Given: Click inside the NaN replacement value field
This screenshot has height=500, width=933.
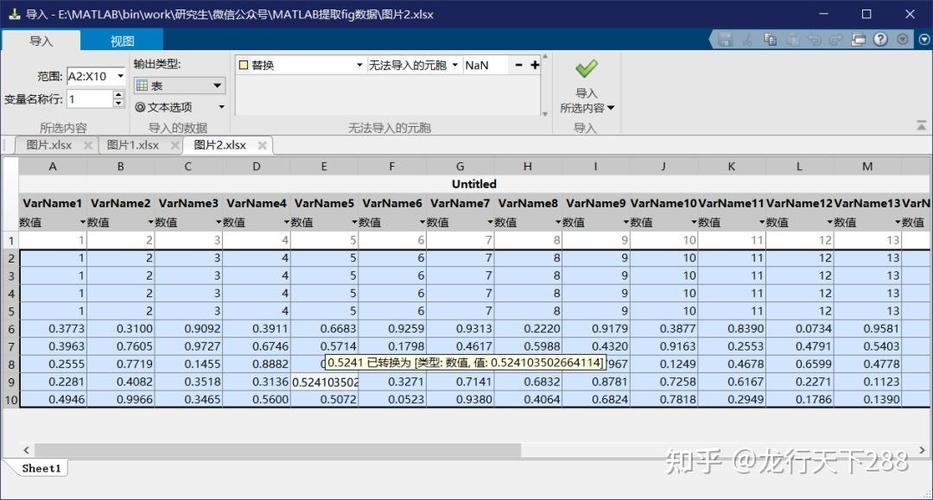Looking at the screenshot, I should point(486,65).
